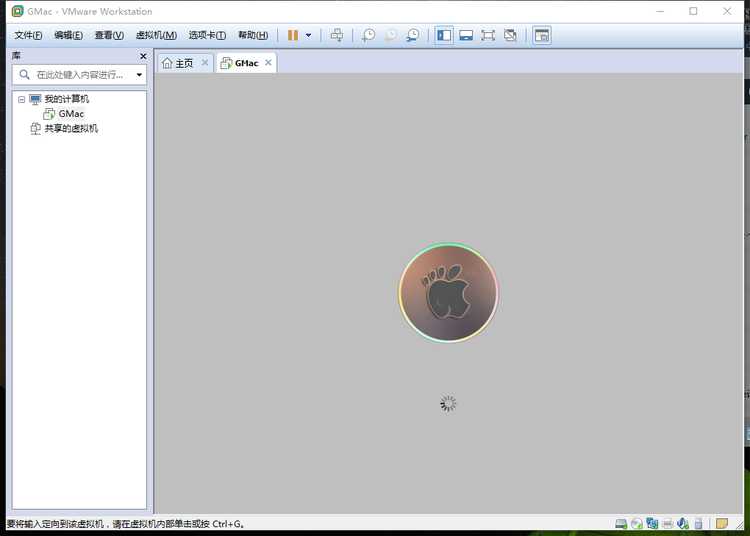Viewport: 750px width, 536px height.
Task: Take a snapshot of the virtual machine
Action: 368,35
